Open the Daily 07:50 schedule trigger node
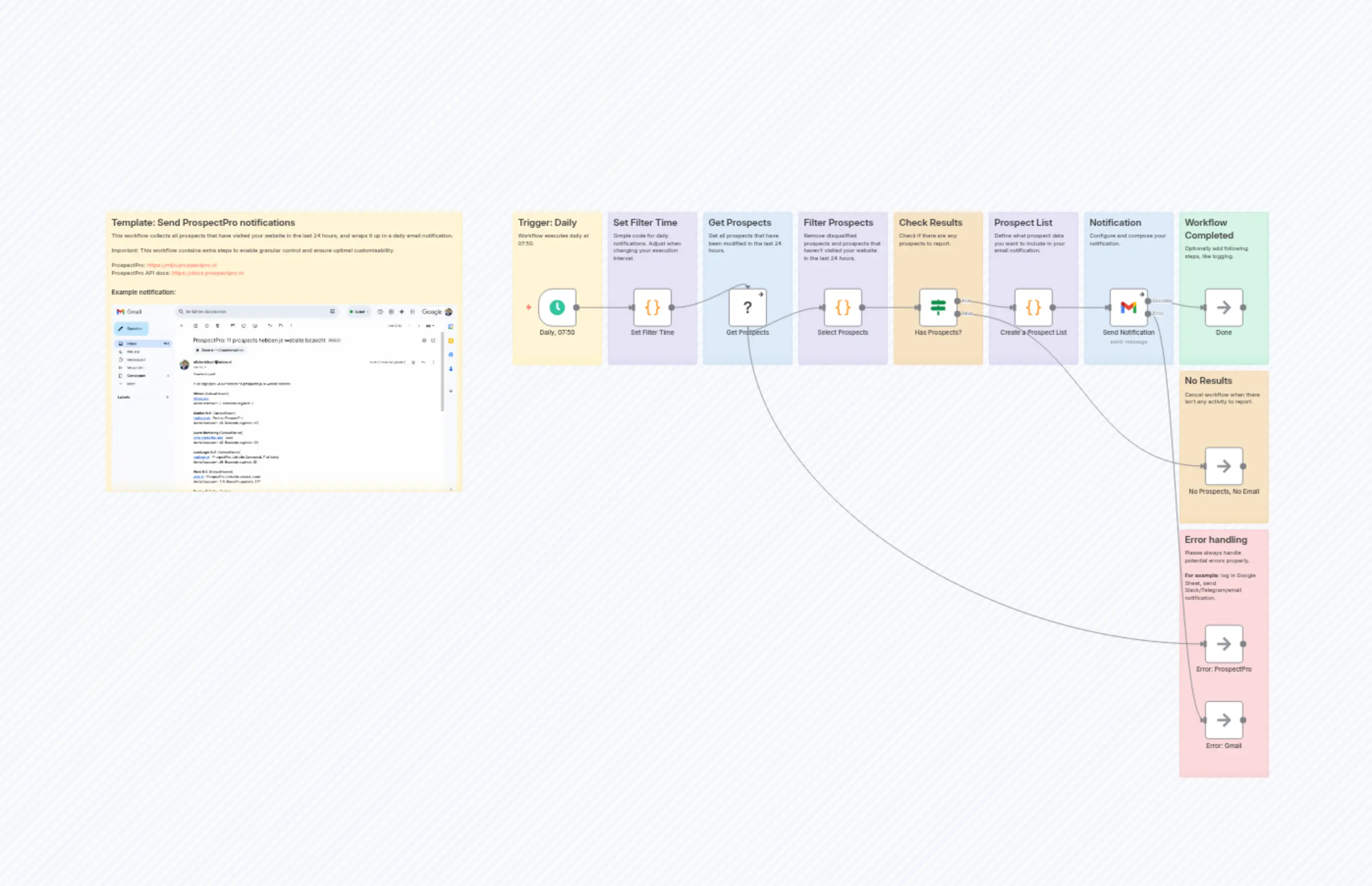This screenshot has width=1372, height=886. (557, 308)
